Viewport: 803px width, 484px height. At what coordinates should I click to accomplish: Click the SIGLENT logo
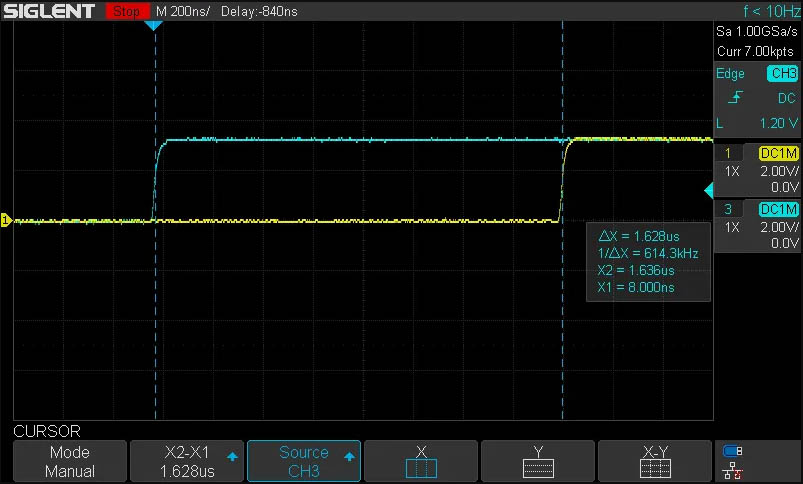(49, 11)
